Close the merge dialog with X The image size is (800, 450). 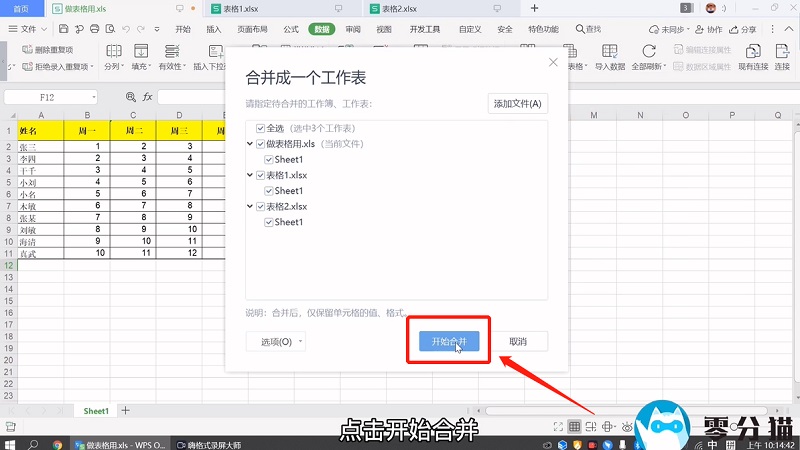coord(554,63)
